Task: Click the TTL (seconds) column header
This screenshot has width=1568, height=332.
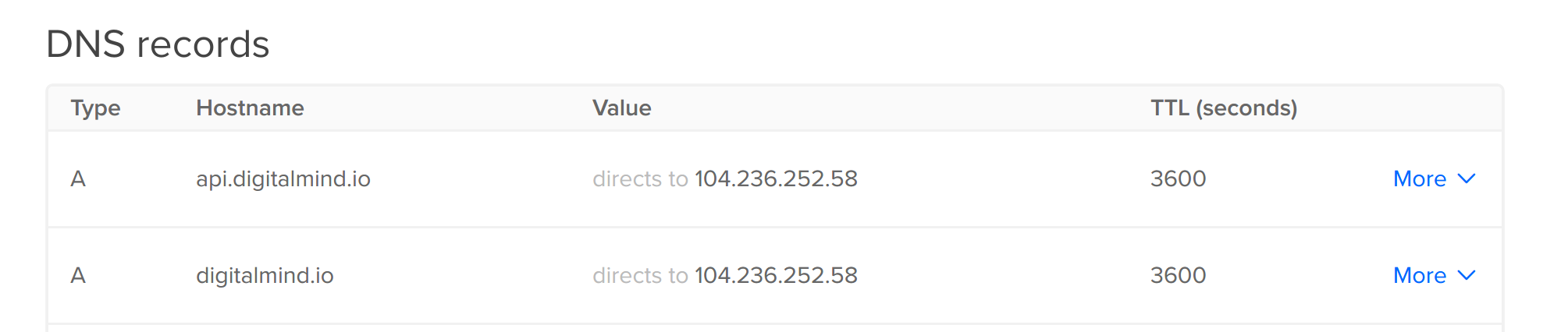Action: (x=1224, y=108)
